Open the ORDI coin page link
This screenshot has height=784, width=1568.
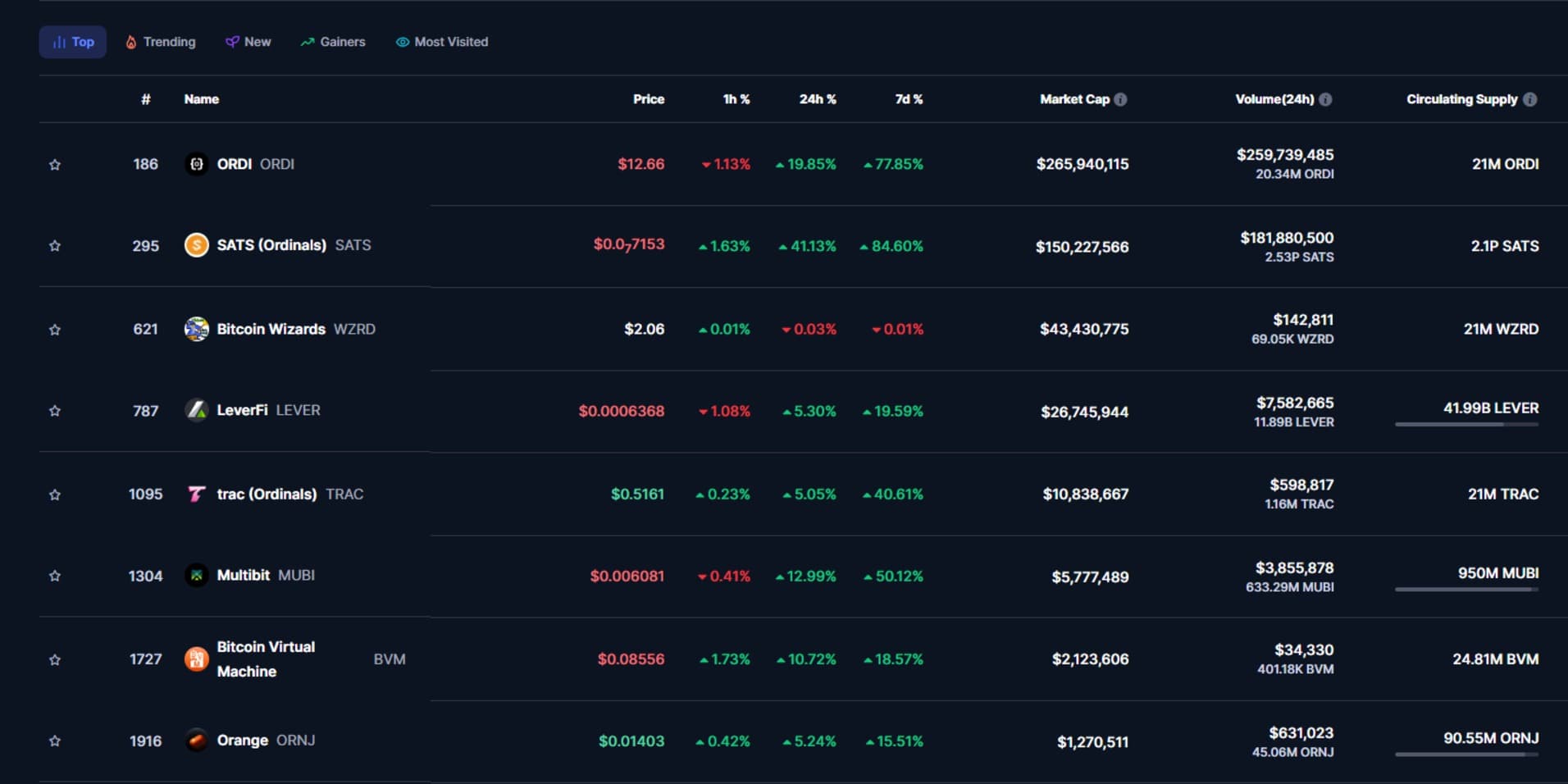[x=256, y=164]
